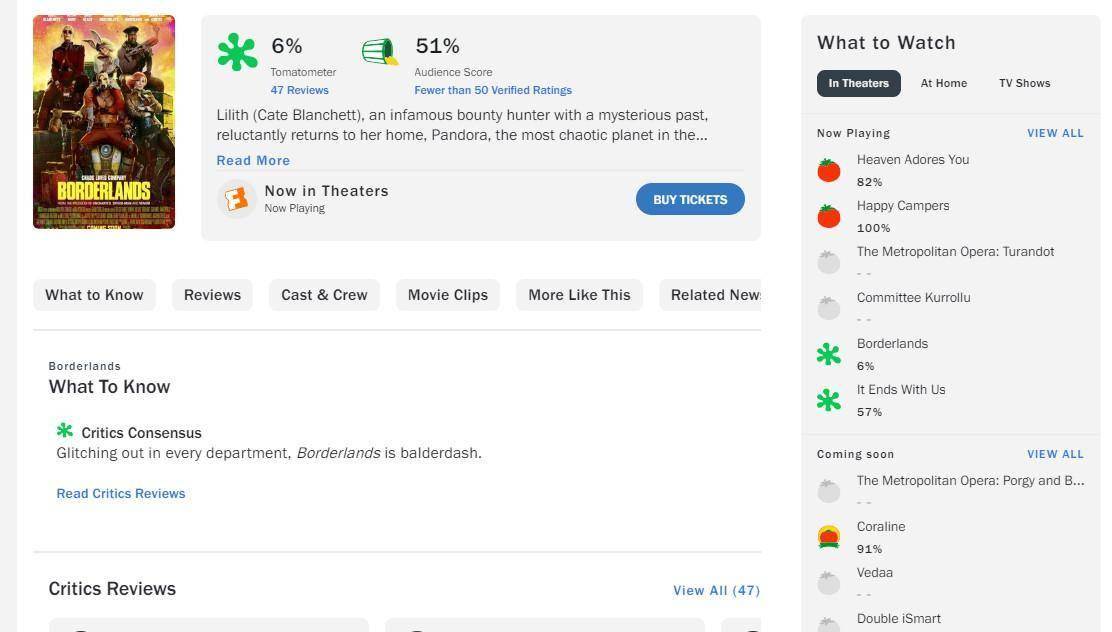The width and height of the screenshot is (1112, 632).
Task: Select the In Theaters toggle in What to Watch
Action: [x=858, y=83]
